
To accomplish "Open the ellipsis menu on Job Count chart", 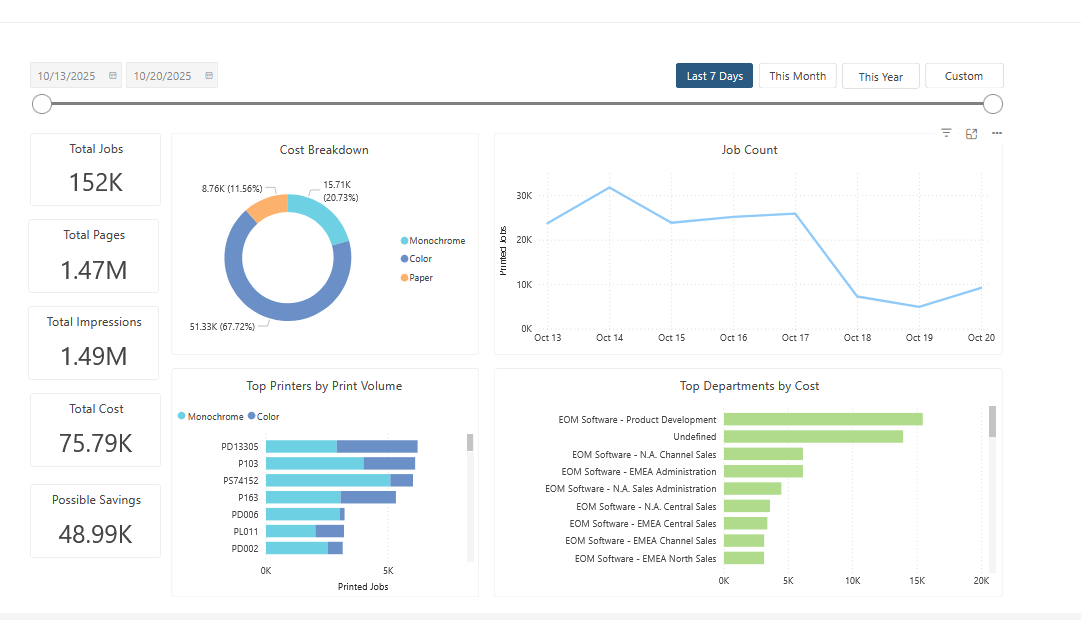I will pyautogui.click(x=996, y=132).
